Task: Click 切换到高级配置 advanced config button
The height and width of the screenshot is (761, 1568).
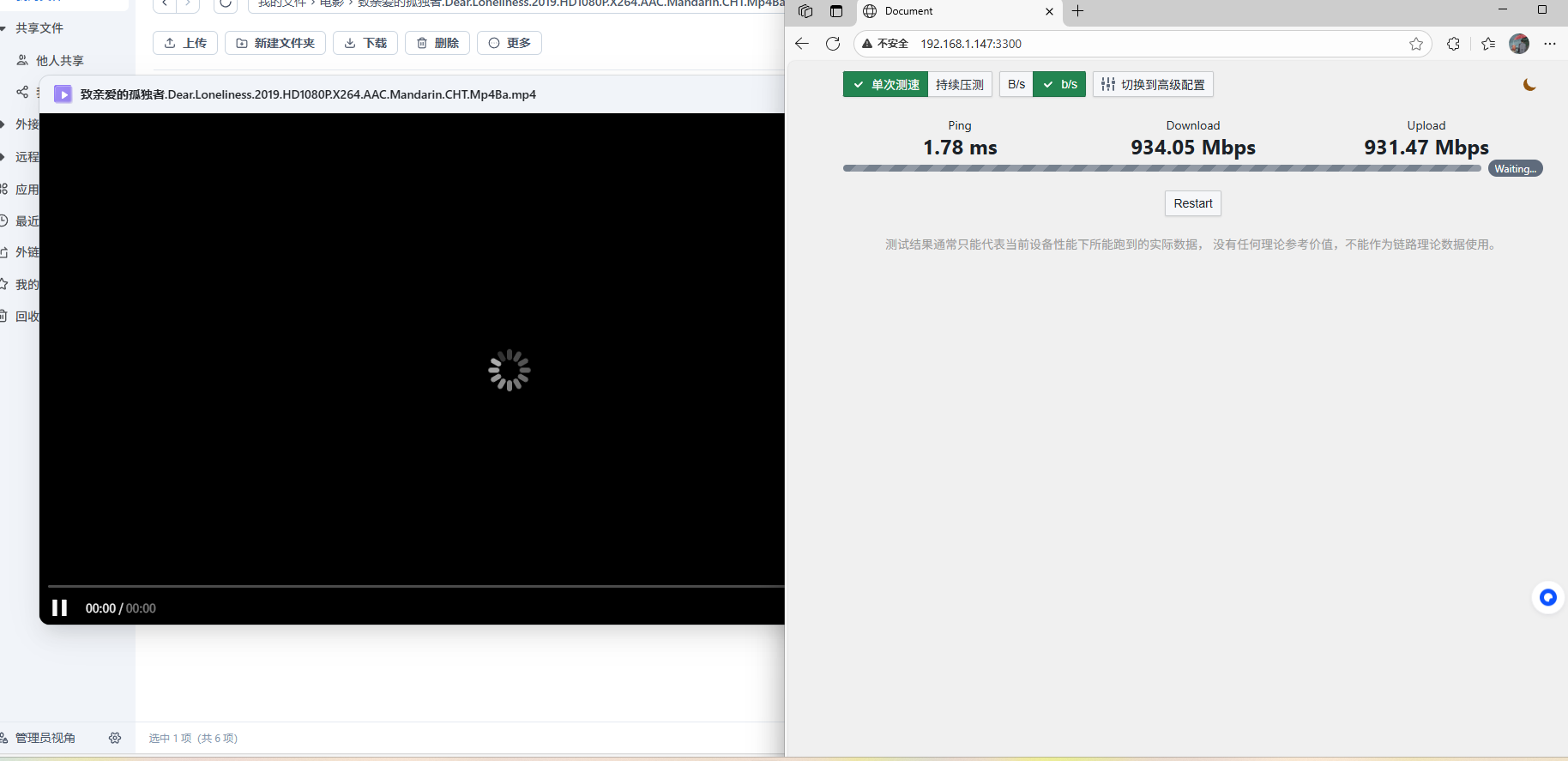Action: click(1153, 84)
